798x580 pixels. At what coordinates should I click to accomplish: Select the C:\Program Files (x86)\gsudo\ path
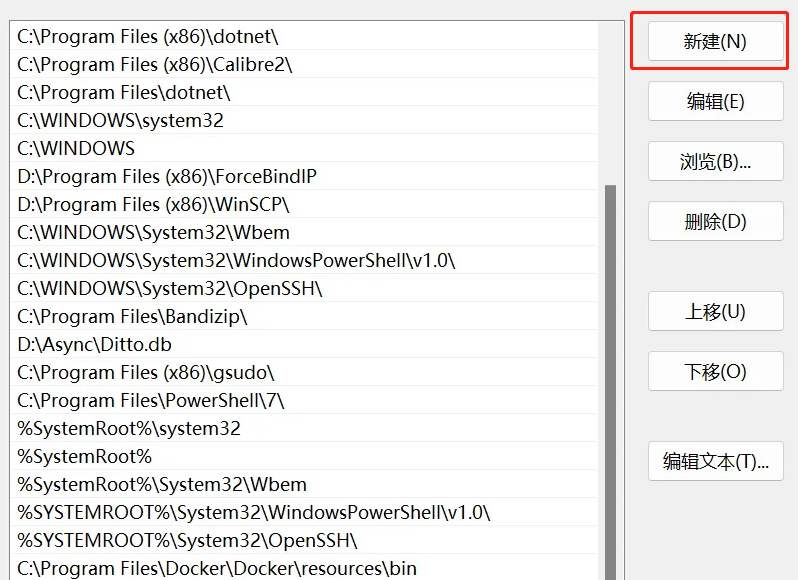pyautogui.click(x=146, y=373)
